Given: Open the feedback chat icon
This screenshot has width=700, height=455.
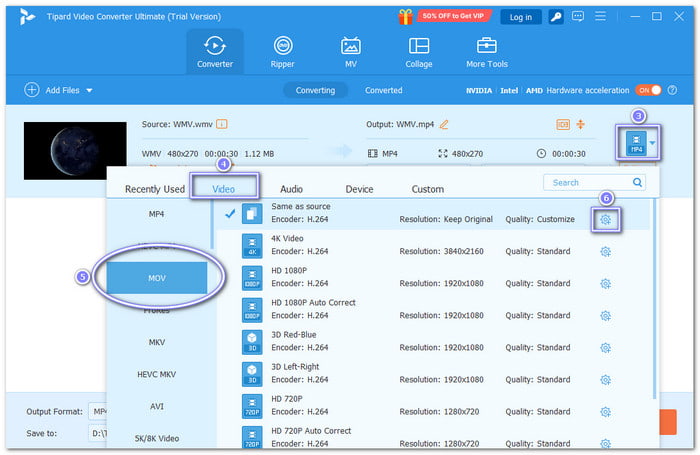Looking at the screenshot, I should 577,17.
